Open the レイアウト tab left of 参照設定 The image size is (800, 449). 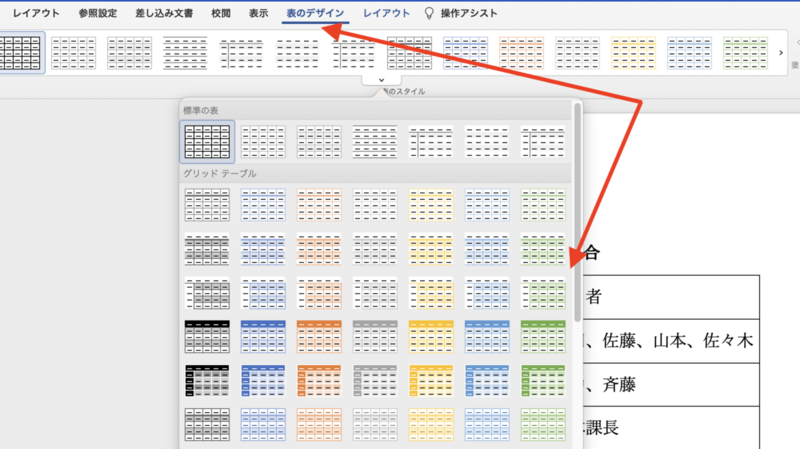point(36,13)
